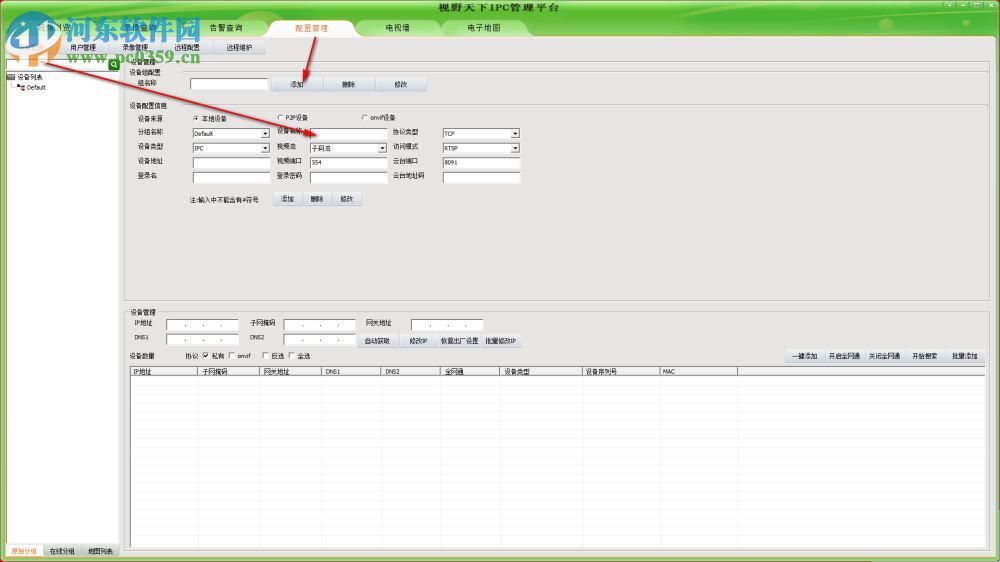This screenshot has width=1000, height=562.
Task: Select the 设备列表 tree root icon
Action: pyautogui.click(x=11, y=77)
